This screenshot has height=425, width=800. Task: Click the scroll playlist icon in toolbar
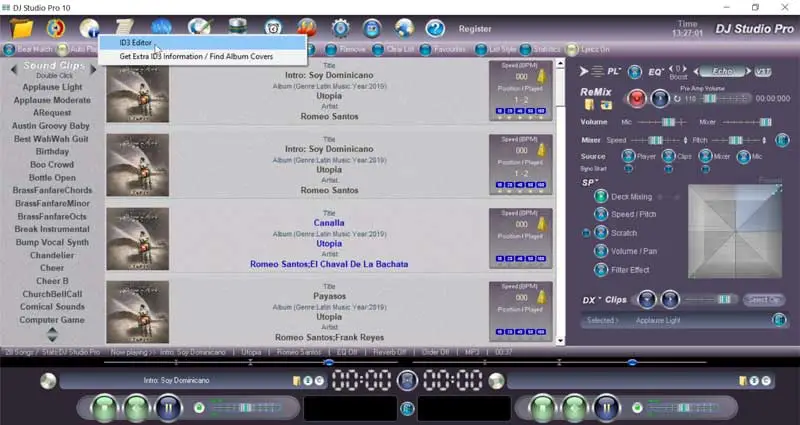[124, 27]
